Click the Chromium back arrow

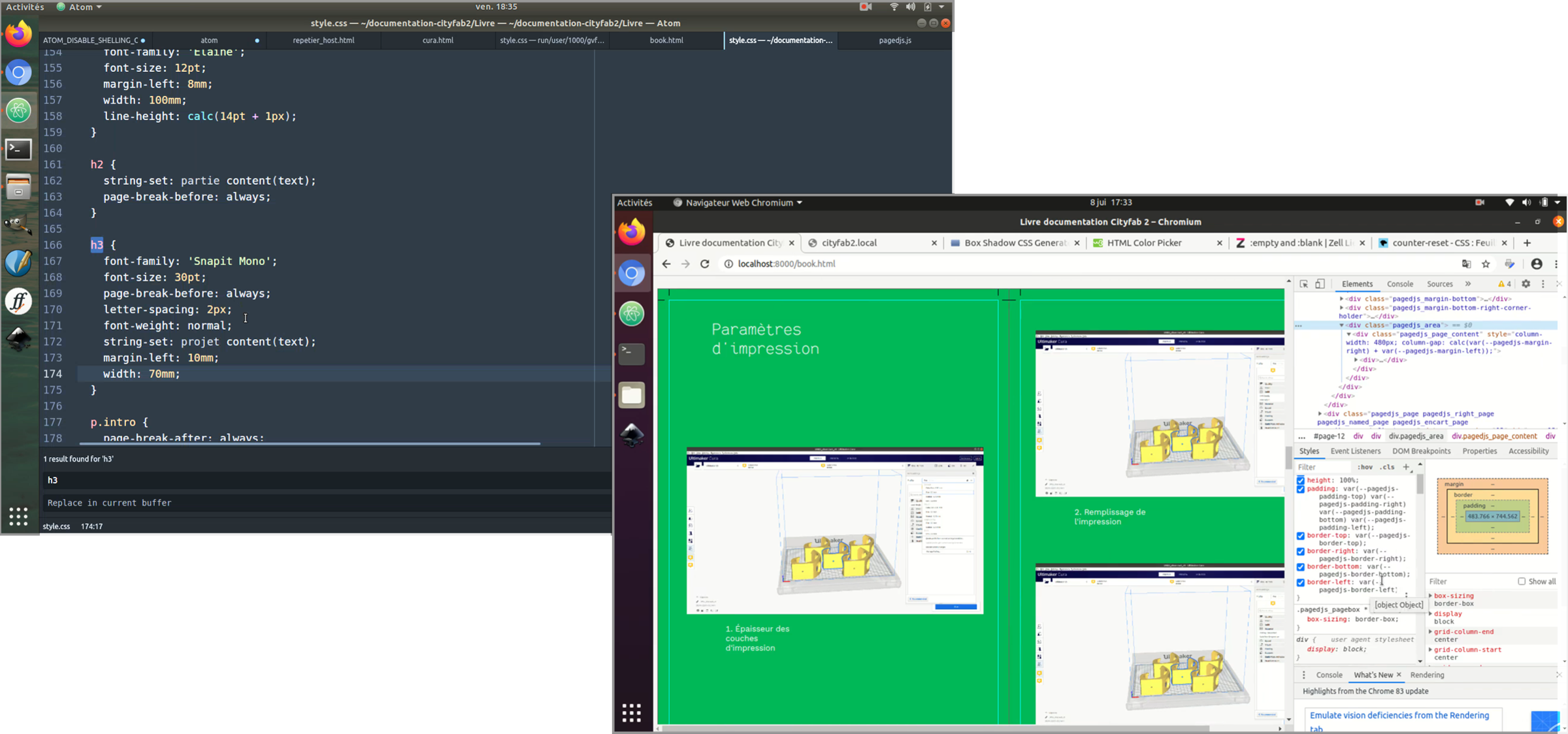[x=666, y=264]
